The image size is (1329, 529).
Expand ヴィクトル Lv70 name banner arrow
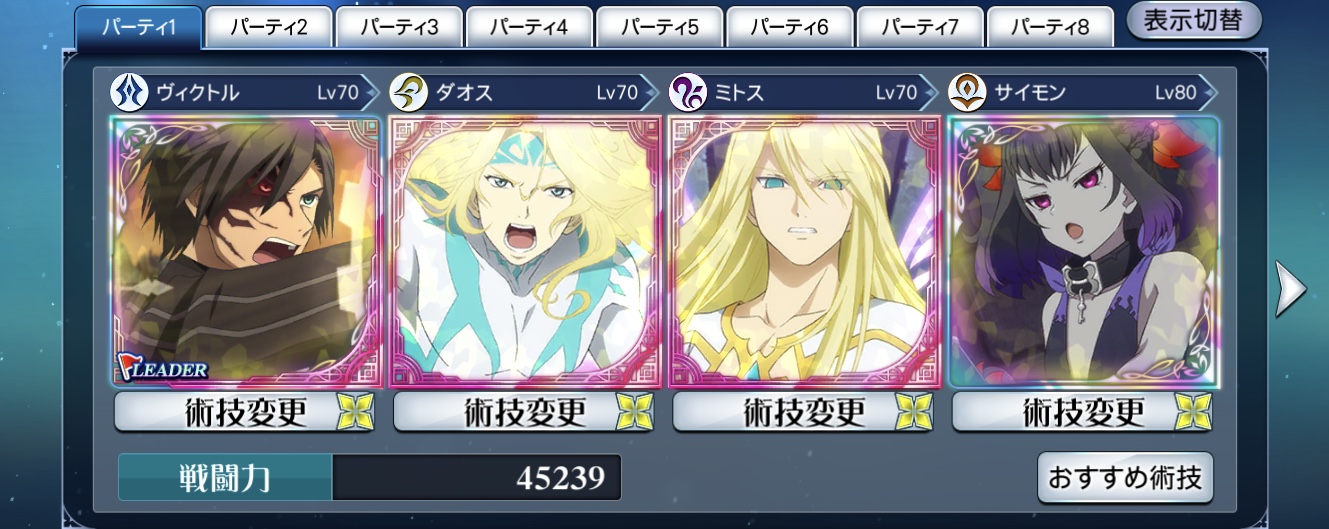(371, 93)
